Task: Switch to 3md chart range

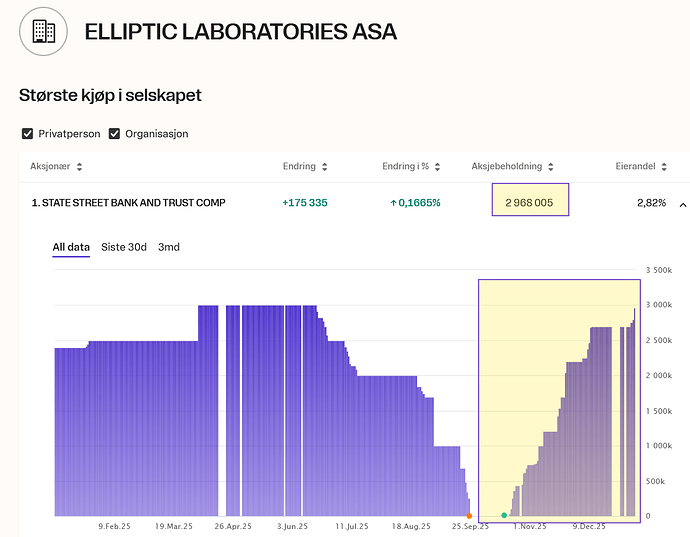Action: [168, 247]
